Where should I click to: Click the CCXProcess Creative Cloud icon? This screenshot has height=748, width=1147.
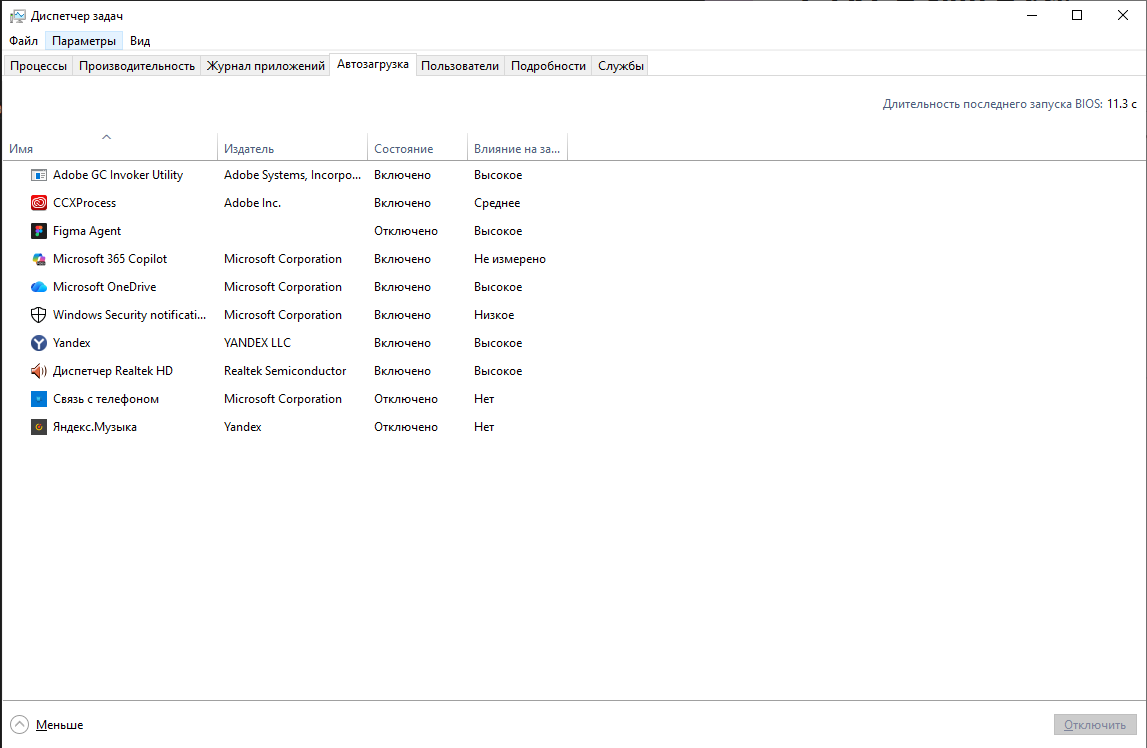pos(39,203)
